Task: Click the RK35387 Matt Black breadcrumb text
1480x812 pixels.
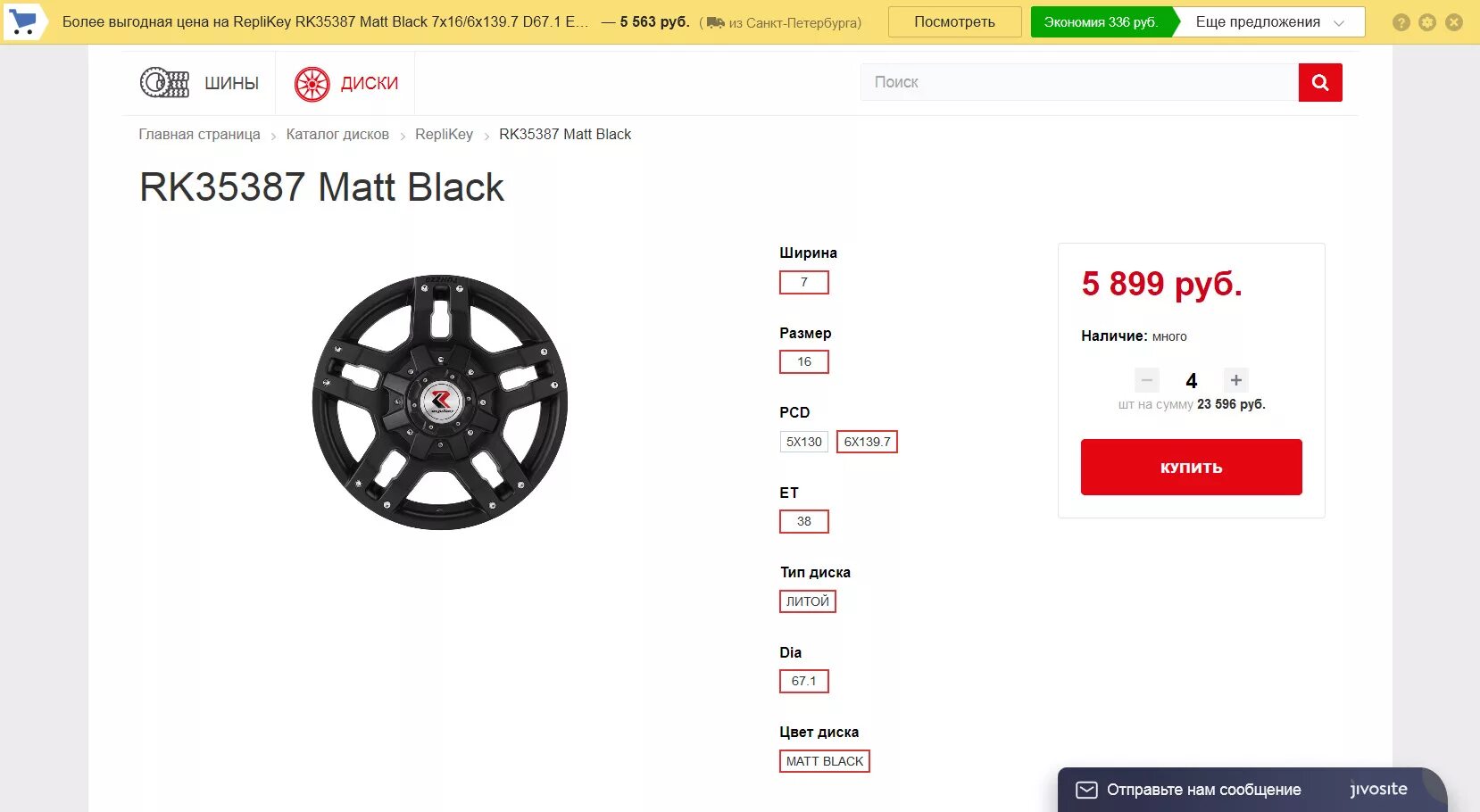Action: click(565, 134)
